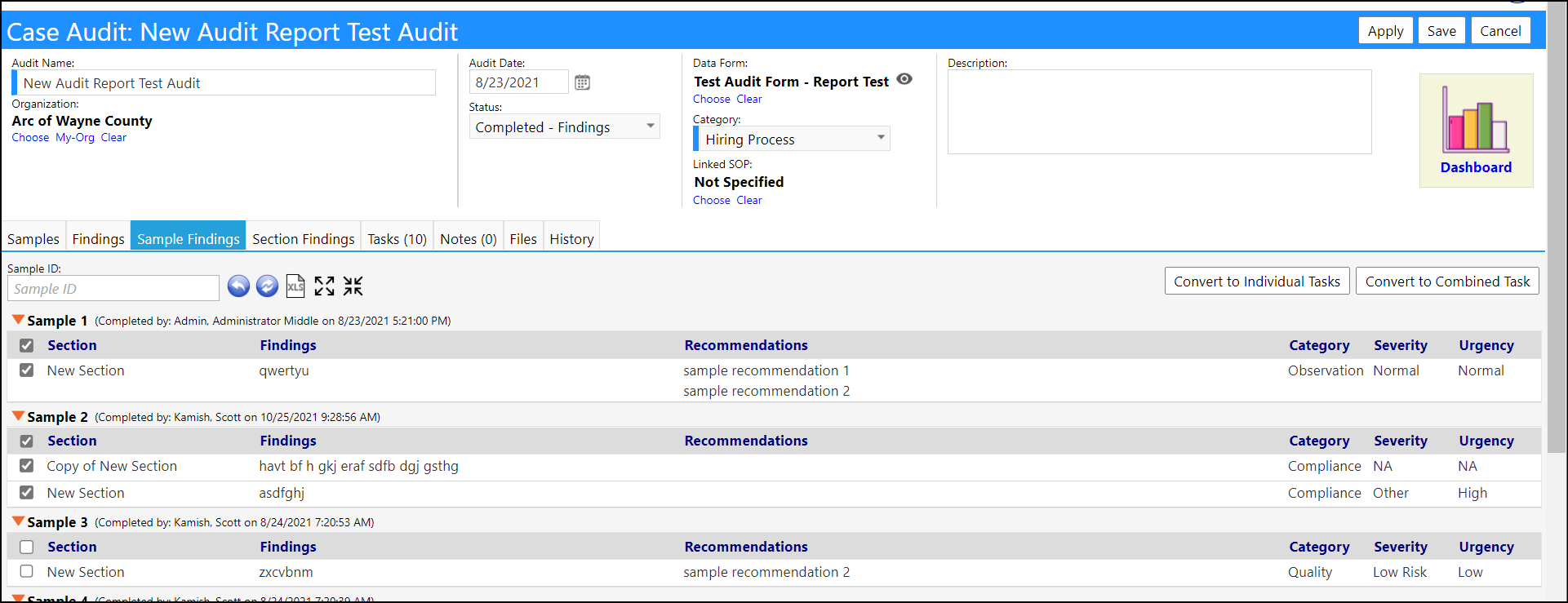Toggle the Sample 1 header select-all checkbox
The width and height of the screenshot is (1568, 603).
[x=27, y=345]
